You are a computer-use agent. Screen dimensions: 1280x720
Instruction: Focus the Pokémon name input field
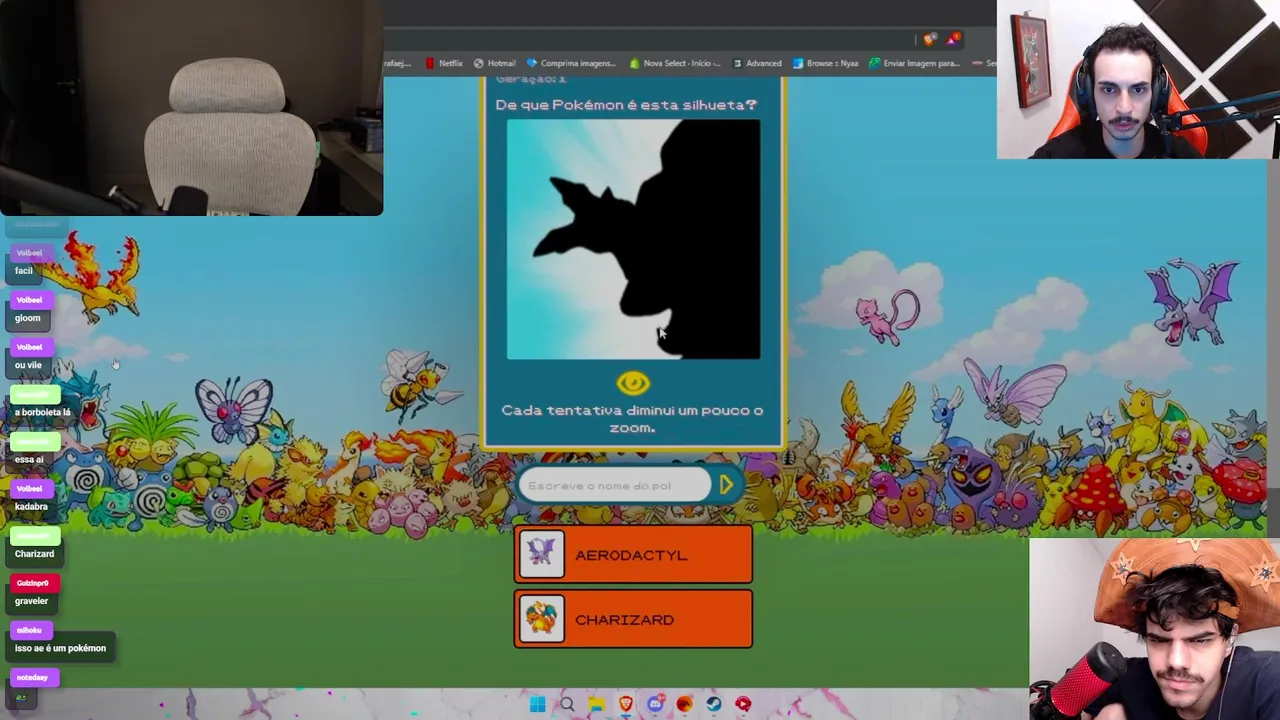pyautogui.click(x=614, y=485)
